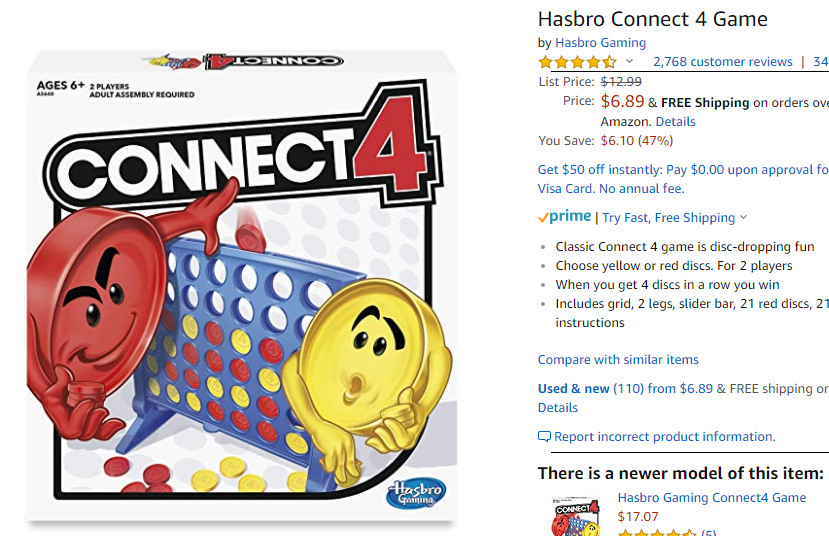
Task: Click the main Connect 4 product image
Action: click(242, 285)
